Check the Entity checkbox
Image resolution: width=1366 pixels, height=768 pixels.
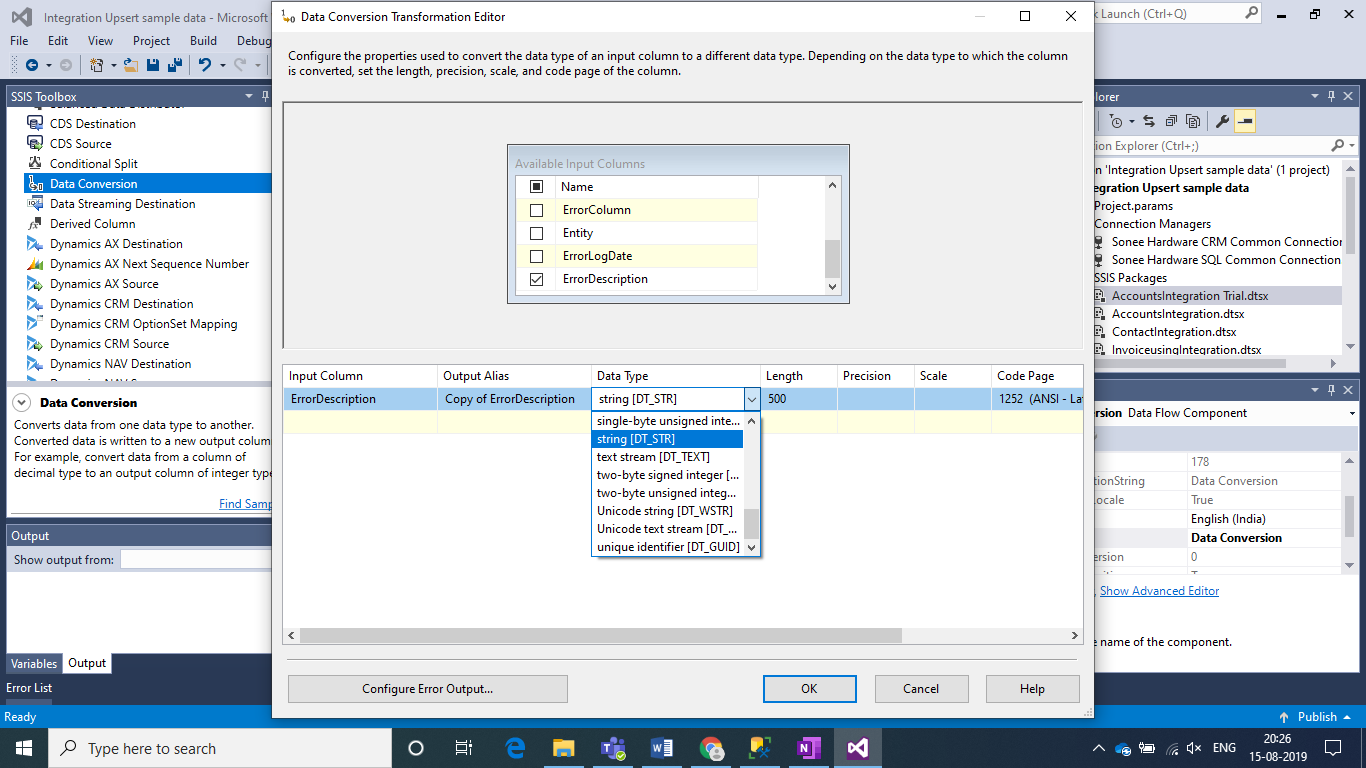pos(536,233)
